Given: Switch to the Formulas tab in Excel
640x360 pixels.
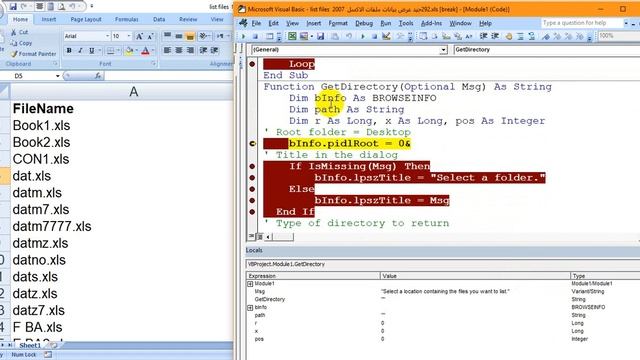Looking at the screenshot, I should [x=127, y=19].
